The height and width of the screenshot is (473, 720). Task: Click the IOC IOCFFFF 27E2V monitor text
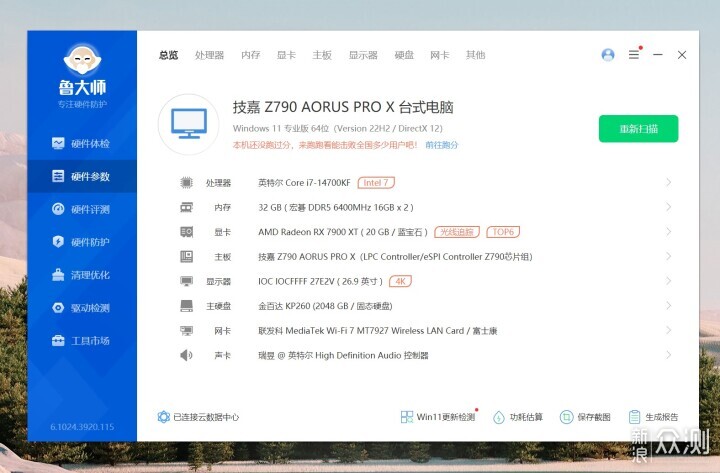pos(320,281)
